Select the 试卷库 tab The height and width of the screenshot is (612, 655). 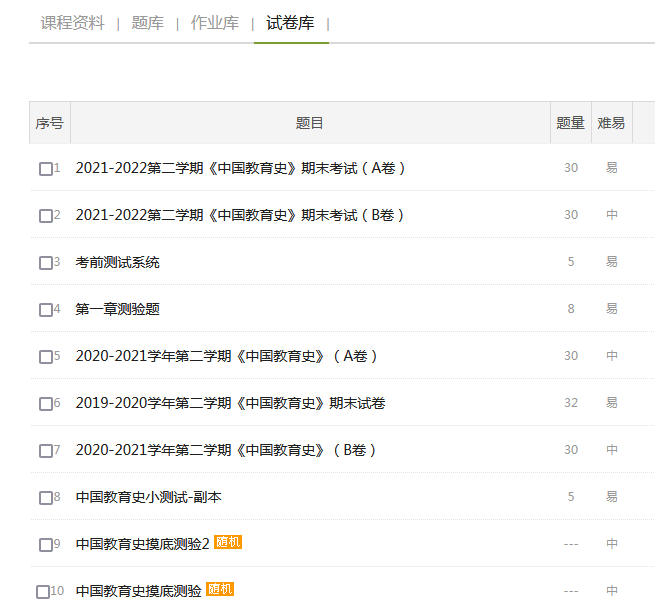[290, 23]
